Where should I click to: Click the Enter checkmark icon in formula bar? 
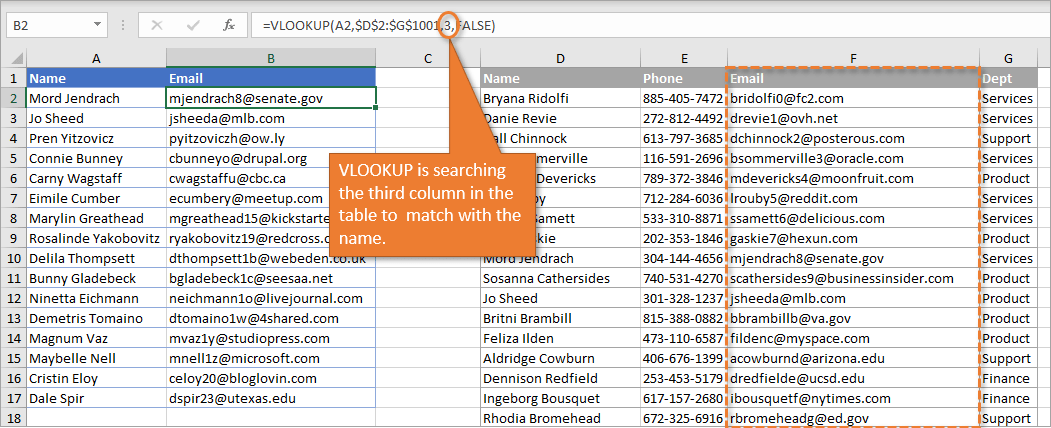click(x=192, y=25)
